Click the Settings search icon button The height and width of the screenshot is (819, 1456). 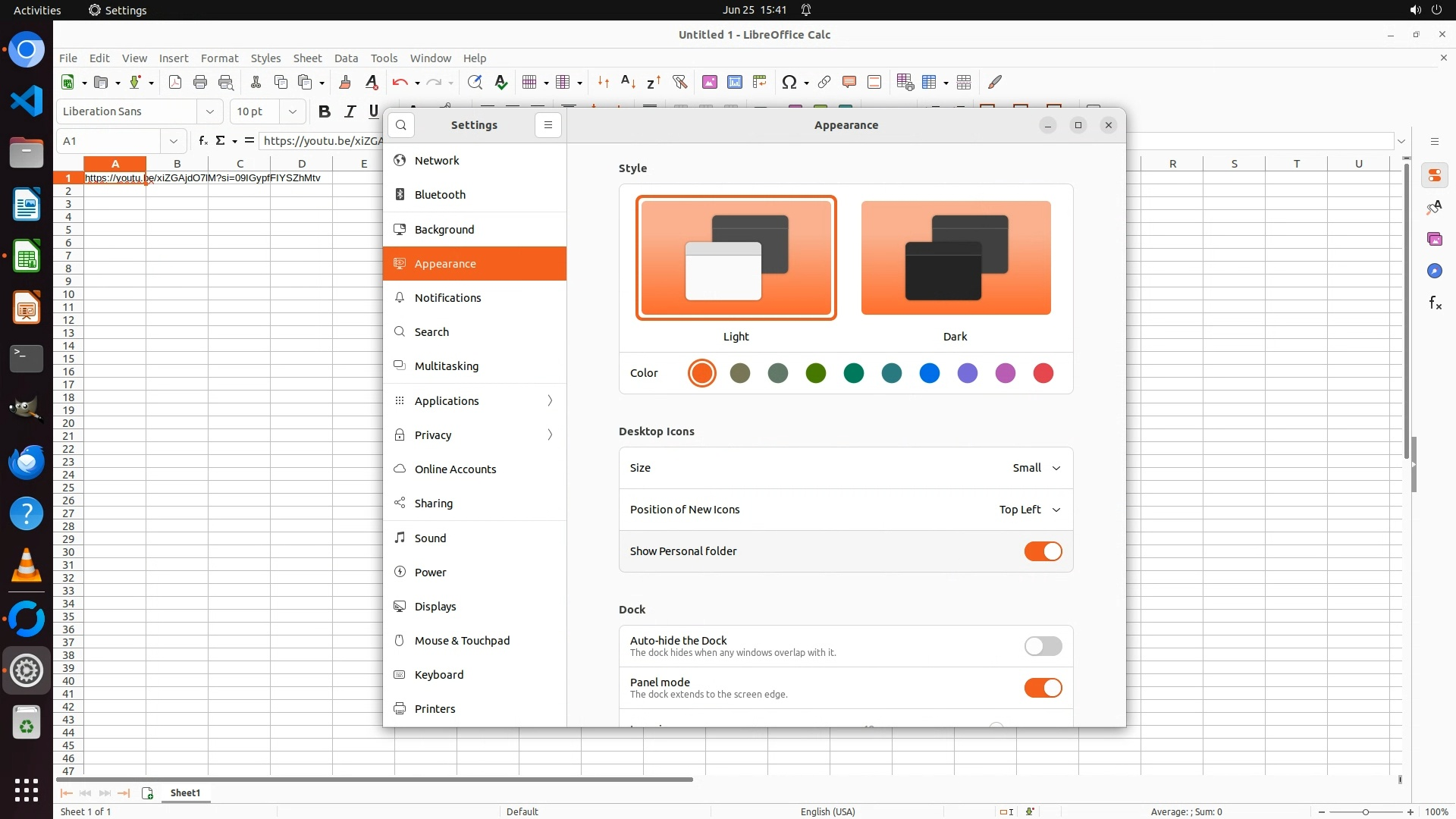[401, 125]
